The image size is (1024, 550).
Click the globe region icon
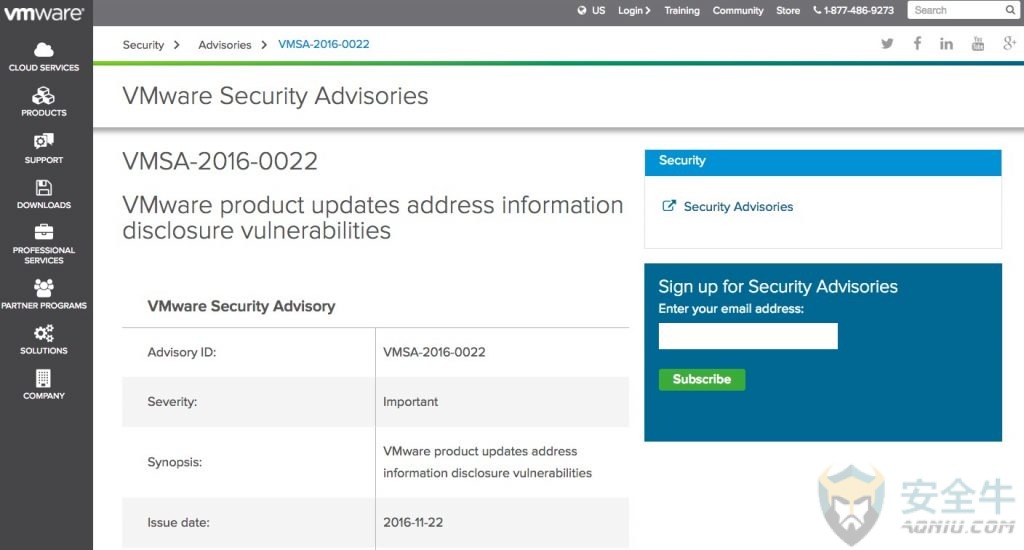click(x=581, y=10)
